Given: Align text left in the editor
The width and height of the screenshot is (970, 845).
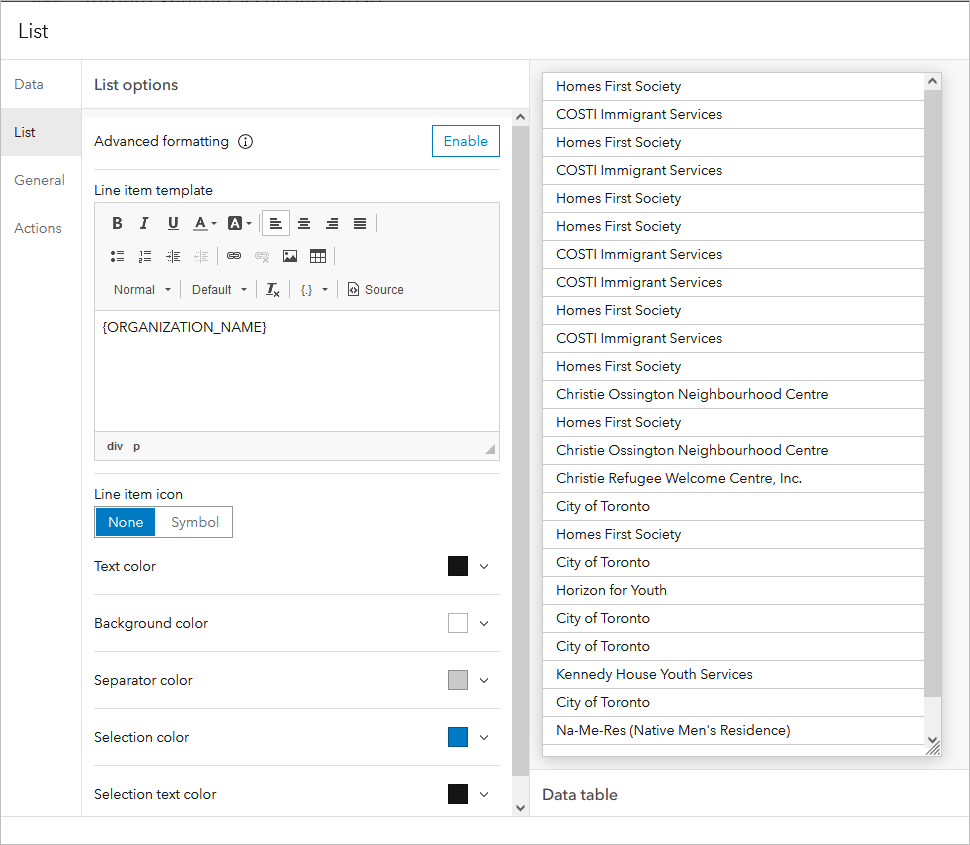Looking at the screenshot, I should [276, 223].
